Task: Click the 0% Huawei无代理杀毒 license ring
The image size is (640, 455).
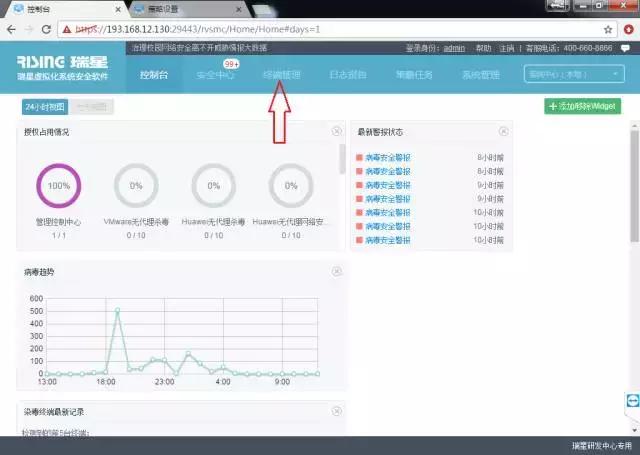Action: (213, 186)
